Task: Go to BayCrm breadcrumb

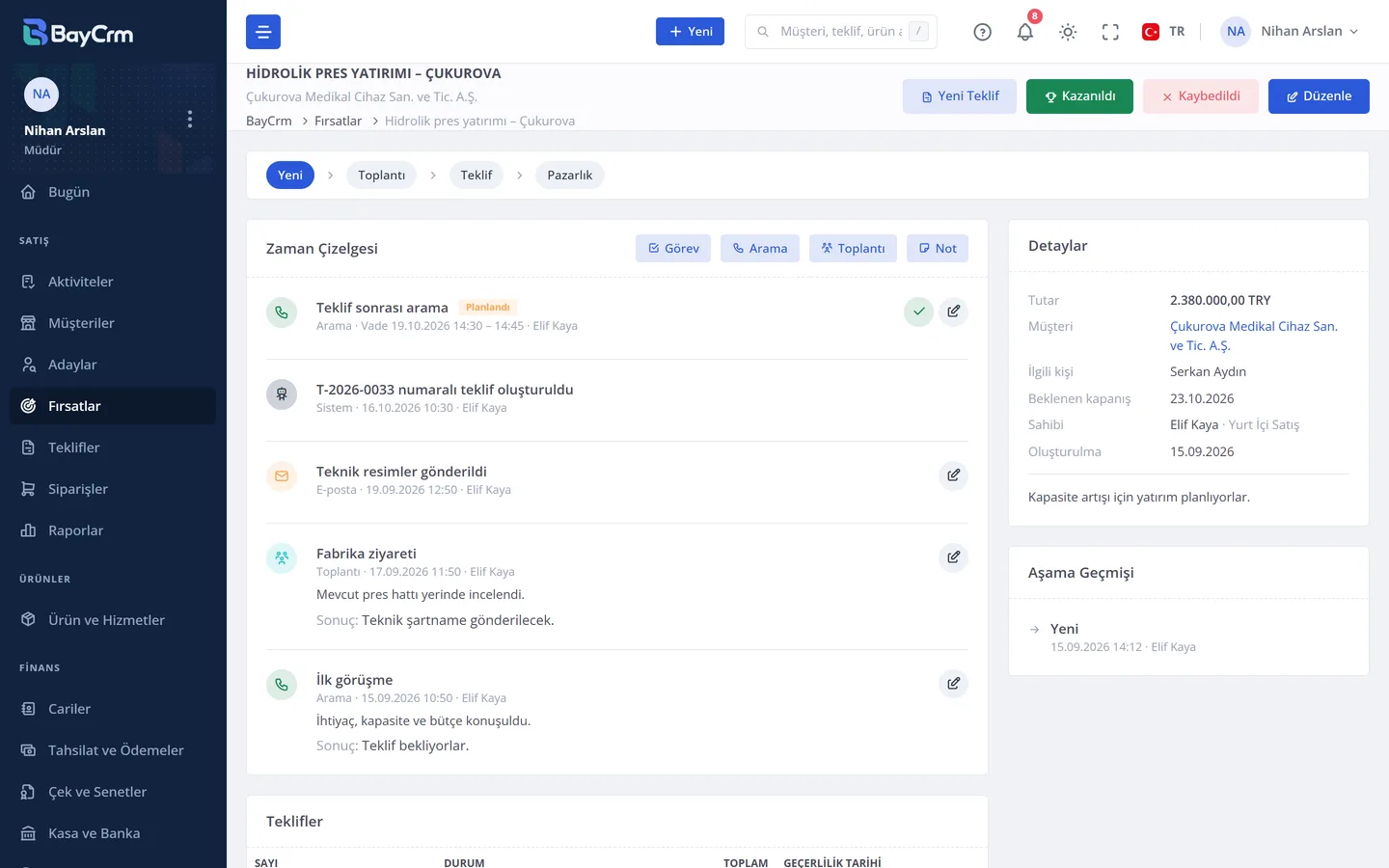Action: [x=269, y=122]
